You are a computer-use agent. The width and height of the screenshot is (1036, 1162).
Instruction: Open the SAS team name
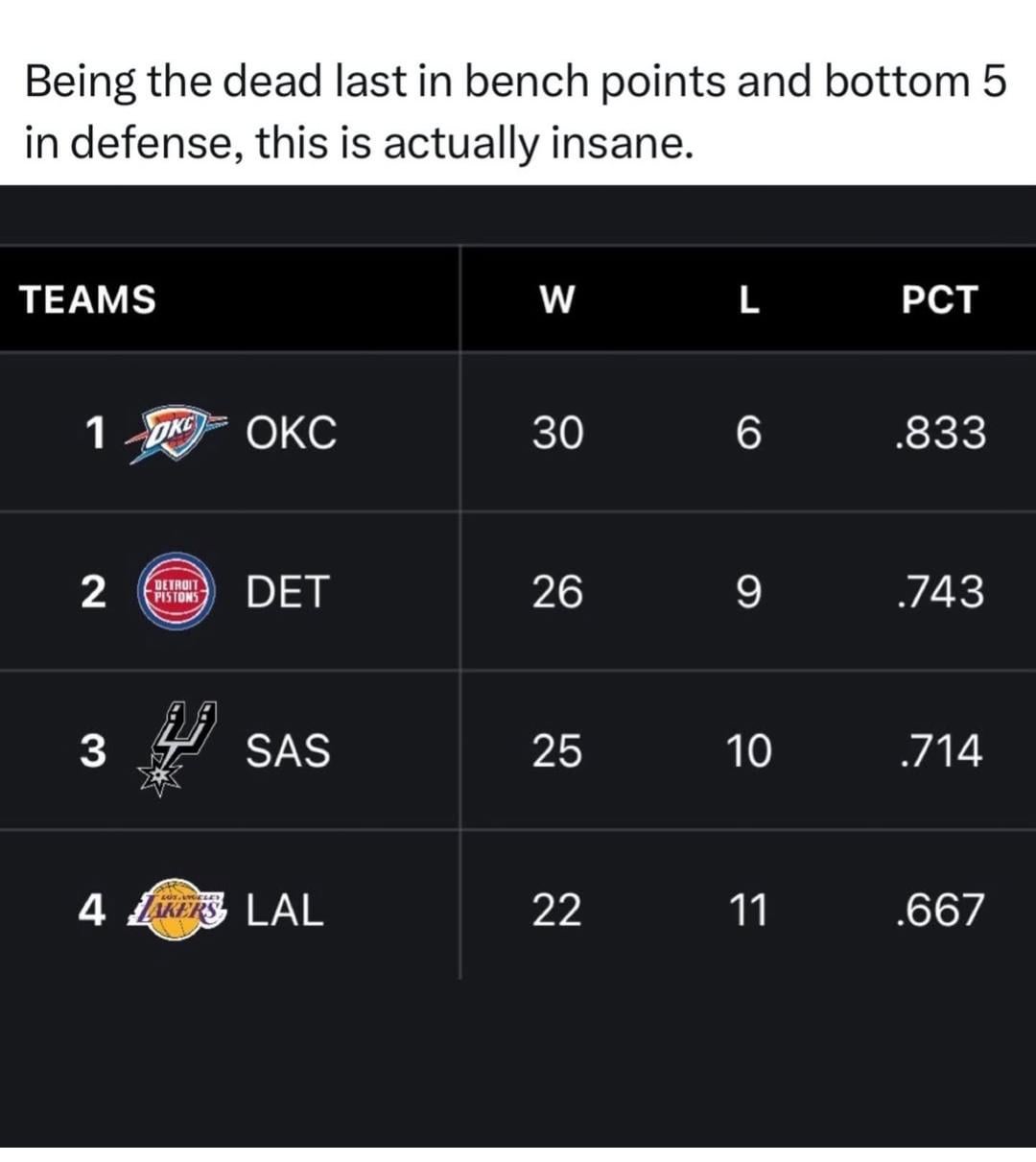(x=288, y=750)
